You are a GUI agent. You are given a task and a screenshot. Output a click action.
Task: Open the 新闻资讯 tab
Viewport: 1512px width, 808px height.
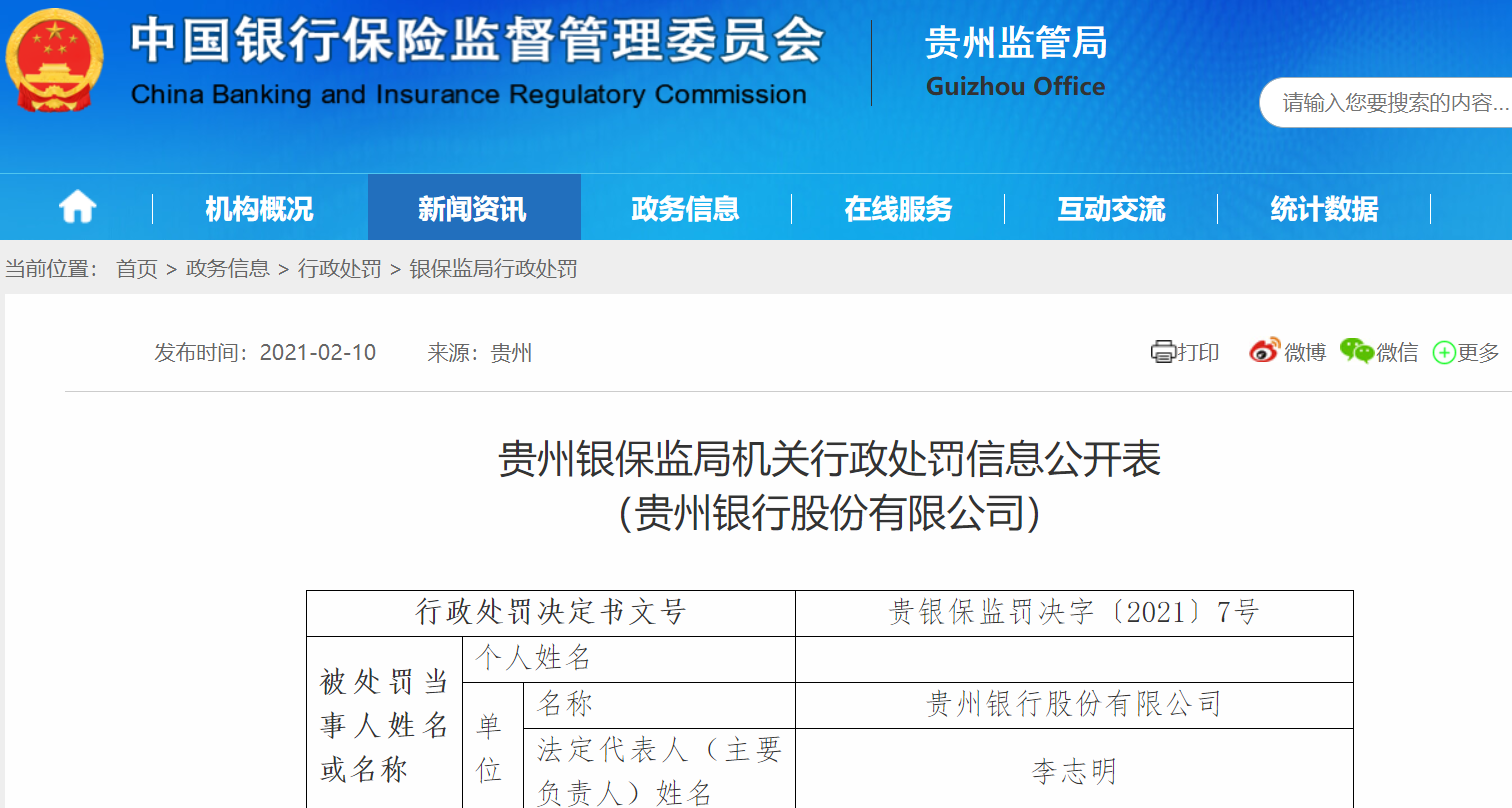tap(473, 208)
